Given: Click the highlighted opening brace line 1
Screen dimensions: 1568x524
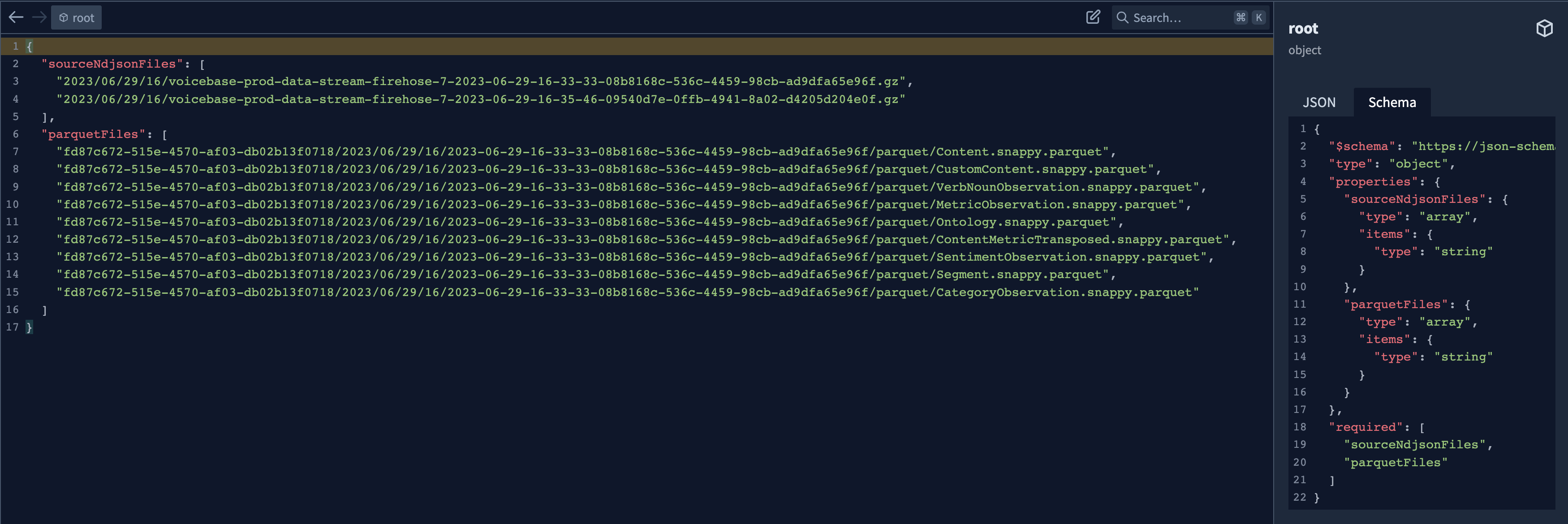Looking at the screenshot, I should pos(637,46).
